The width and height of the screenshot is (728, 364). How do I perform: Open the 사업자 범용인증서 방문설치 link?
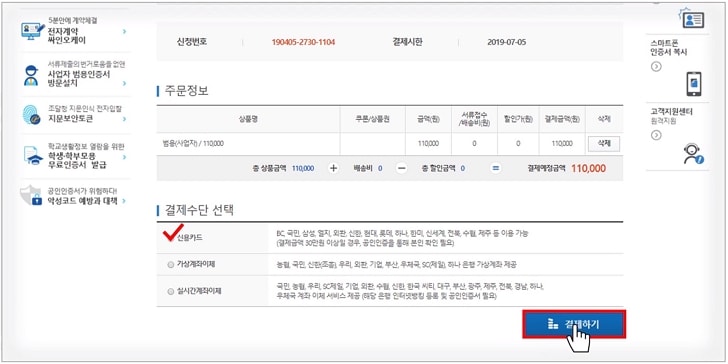[79, 79]
